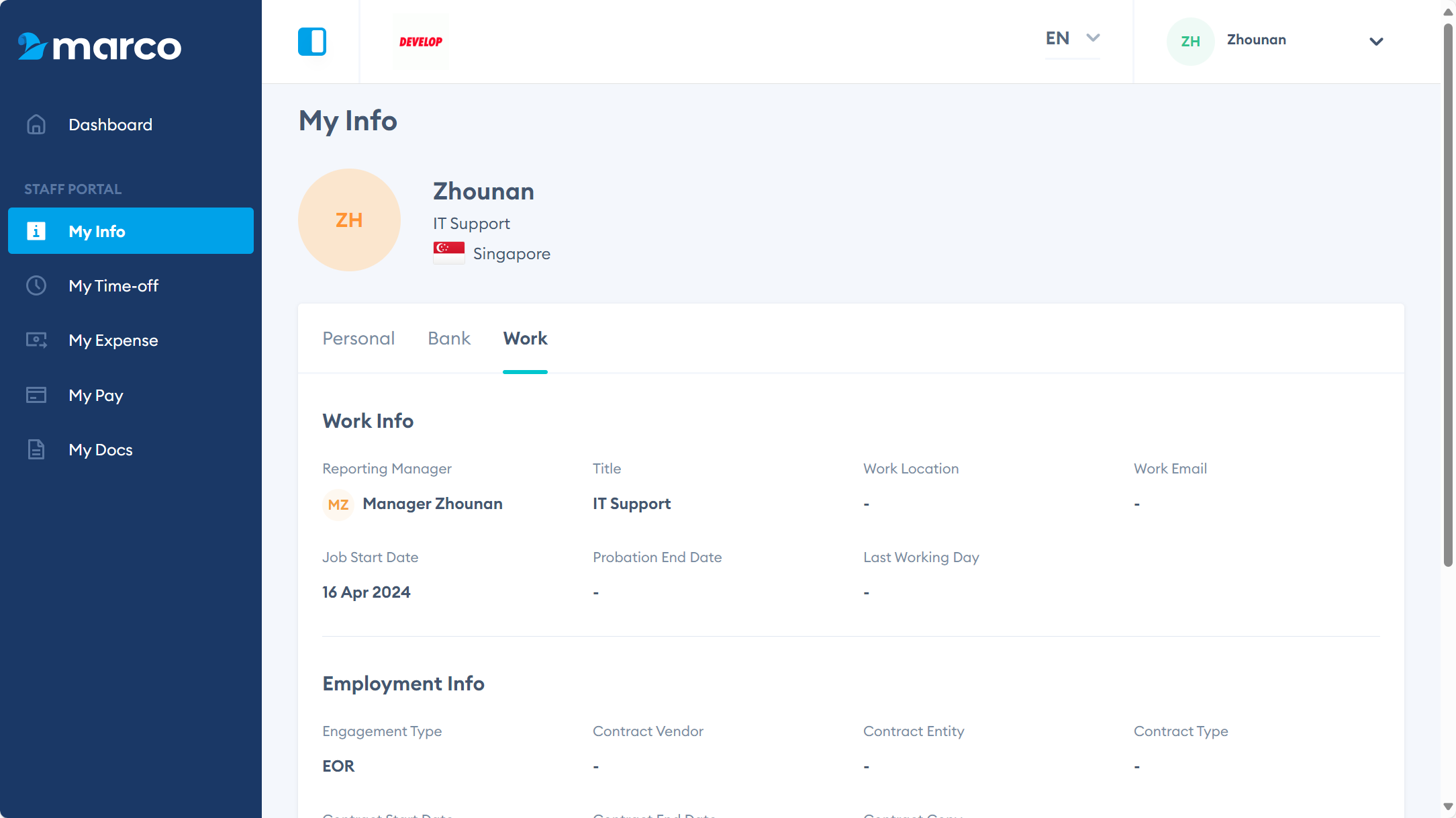Expand the Zhounan user account menu

[1375, 42]
